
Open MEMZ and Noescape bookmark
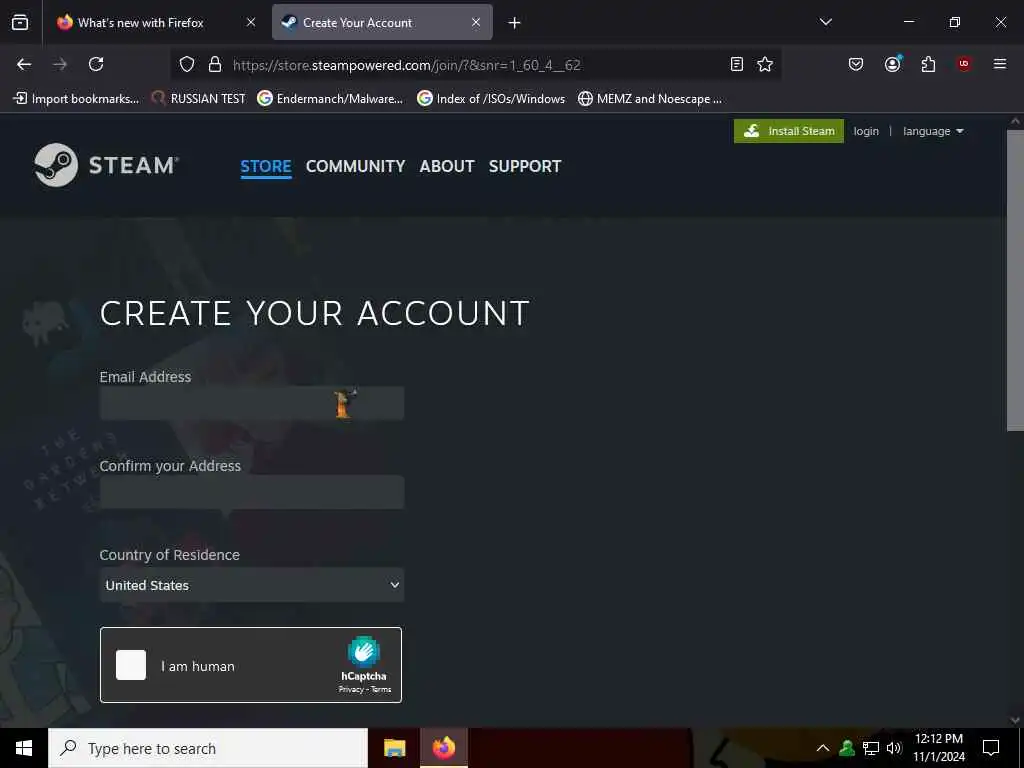[x=650, y=99]
